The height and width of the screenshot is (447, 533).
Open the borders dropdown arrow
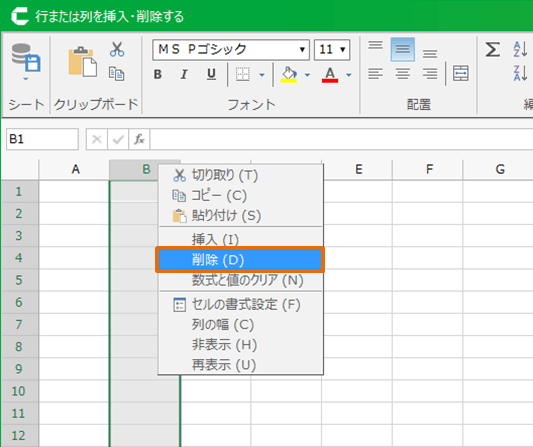tap(262, 75)
